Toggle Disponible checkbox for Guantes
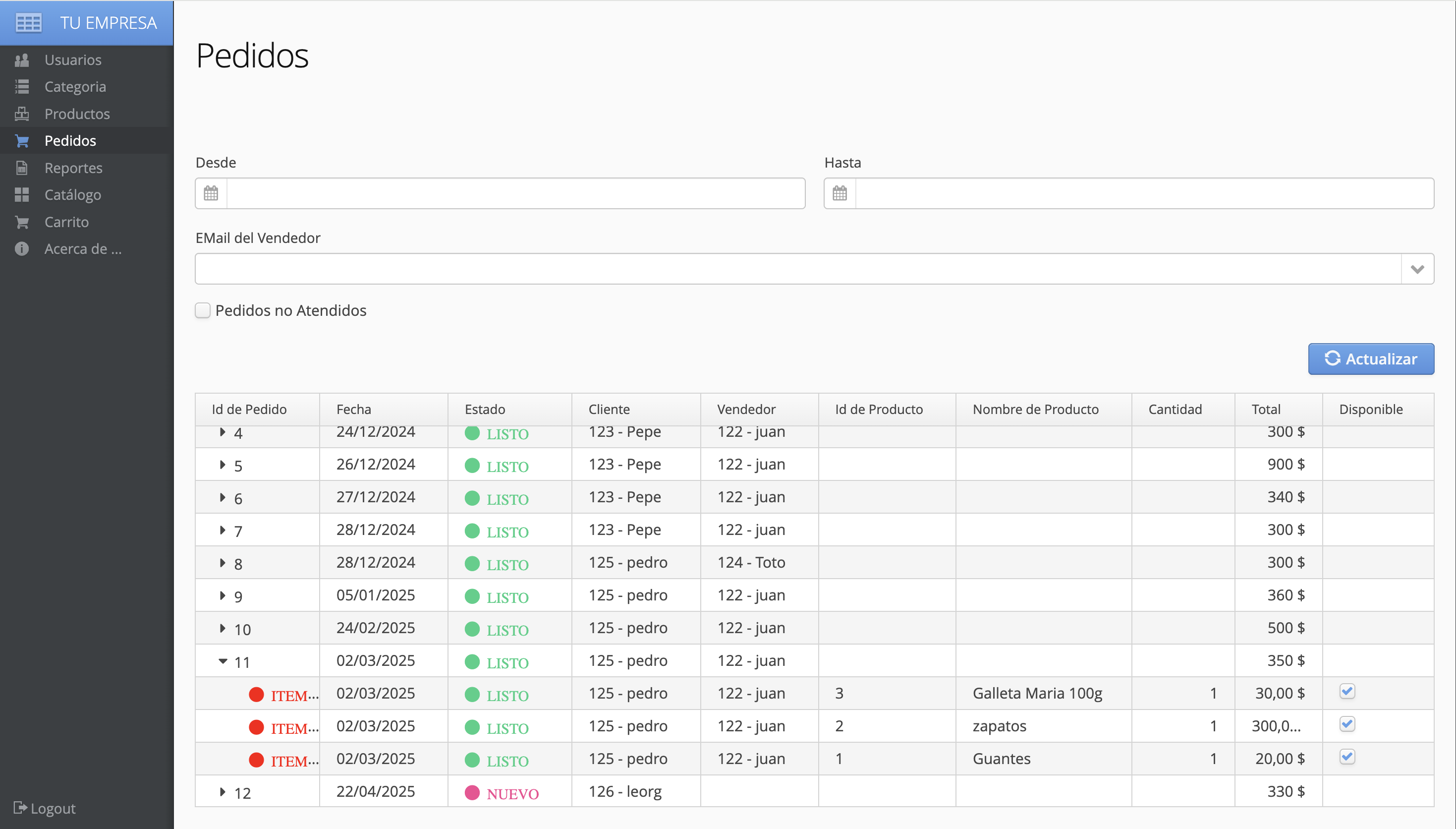Image resolution: width=1456 pixels, height=829 pixels. (1347, 757)
